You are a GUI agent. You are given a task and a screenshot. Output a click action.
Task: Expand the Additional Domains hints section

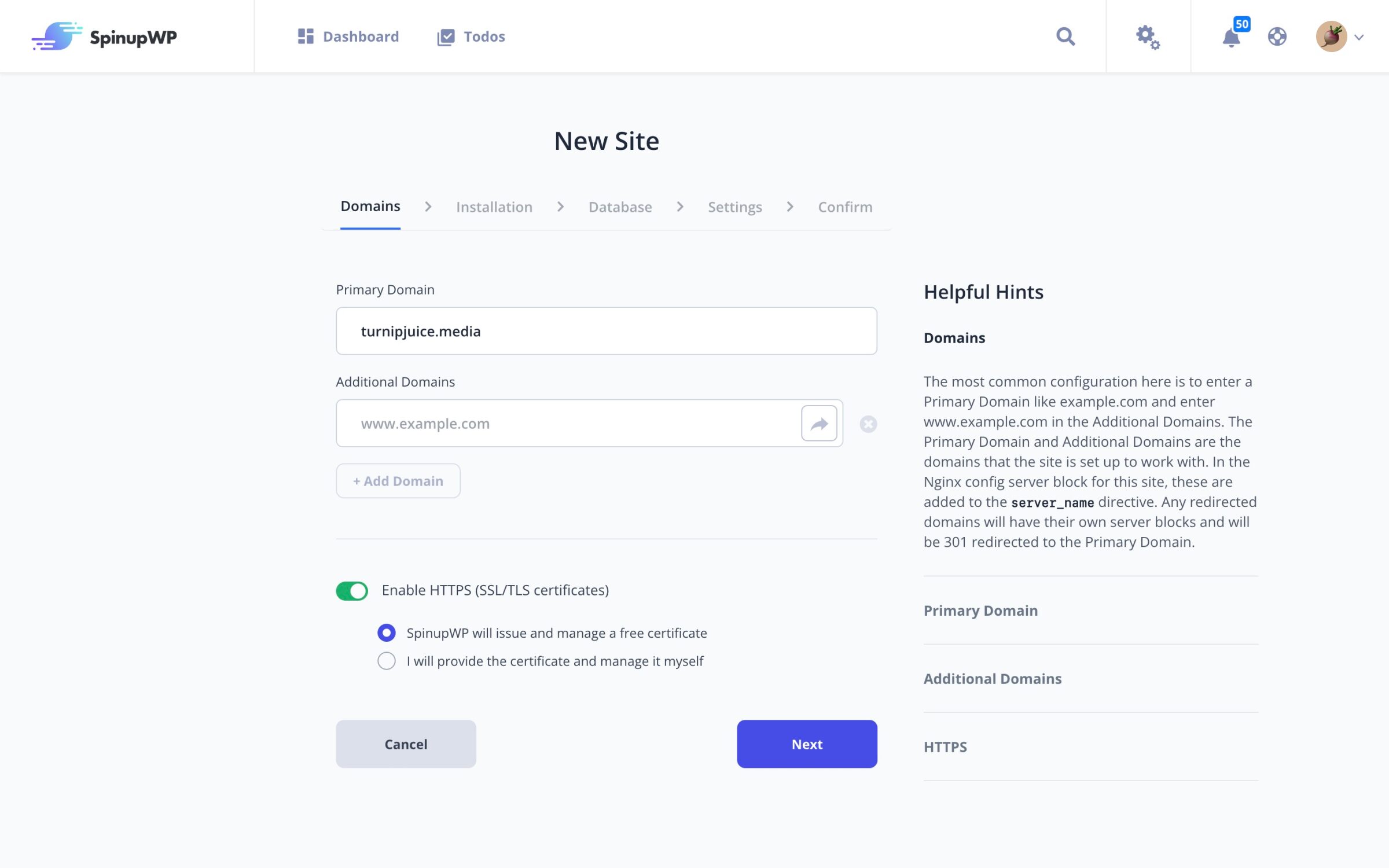pyautogui.click(x=992, y=678)
